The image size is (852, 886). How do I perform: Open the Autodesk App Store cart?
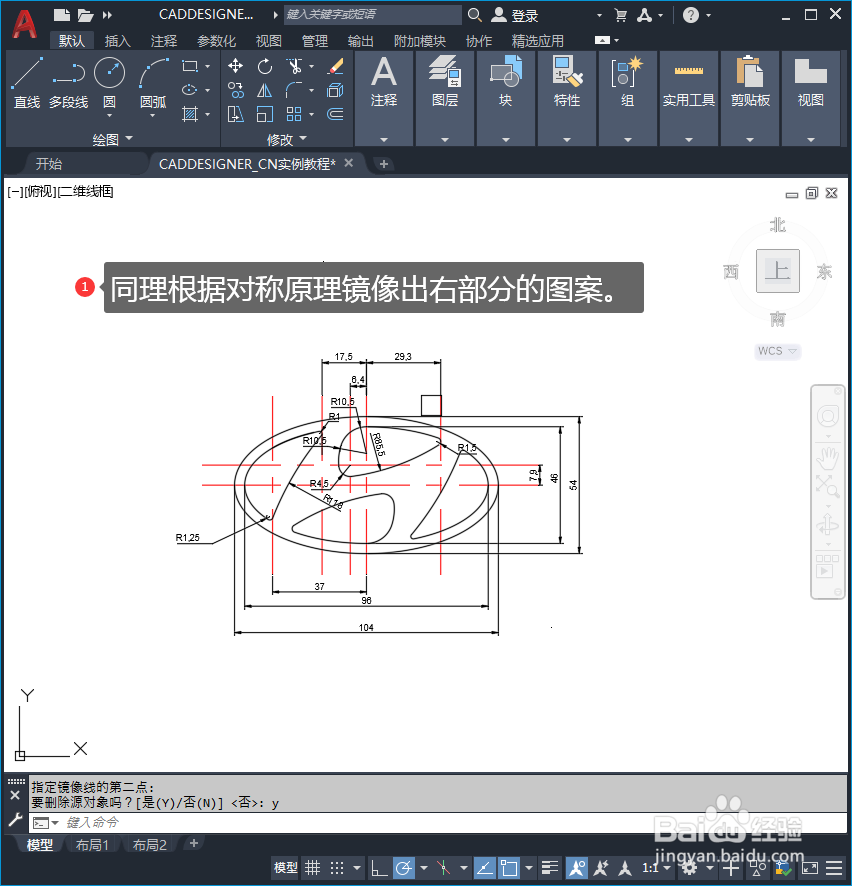620,15
